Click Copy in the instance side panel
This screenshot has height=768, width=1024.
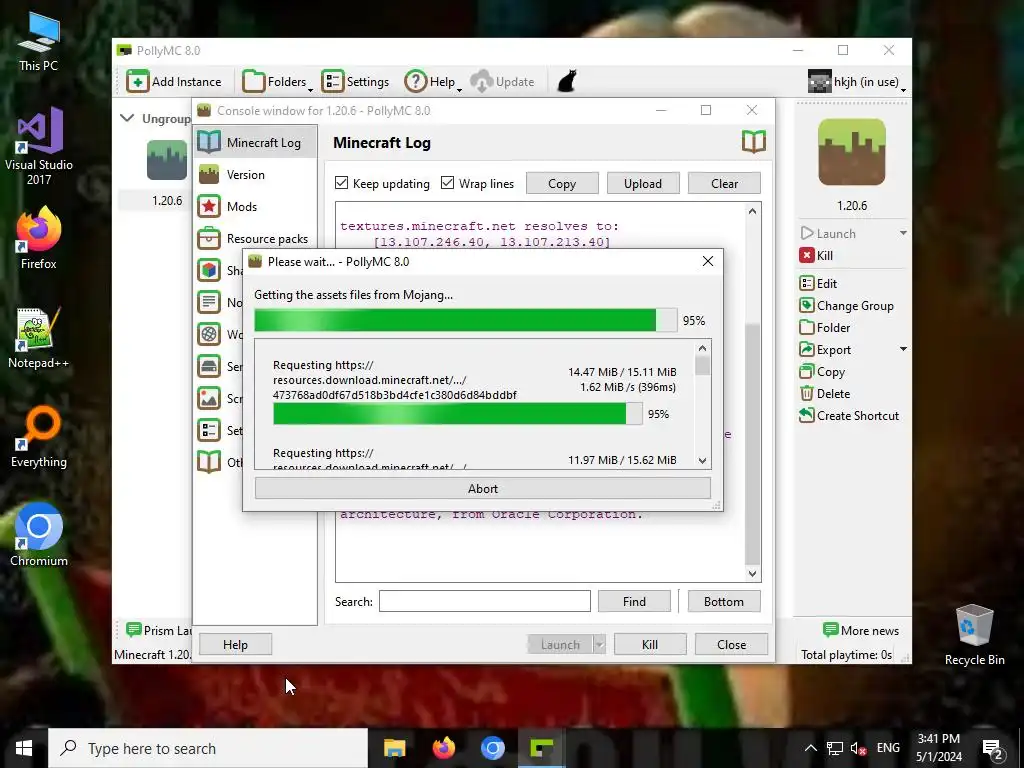click(822, 372)
